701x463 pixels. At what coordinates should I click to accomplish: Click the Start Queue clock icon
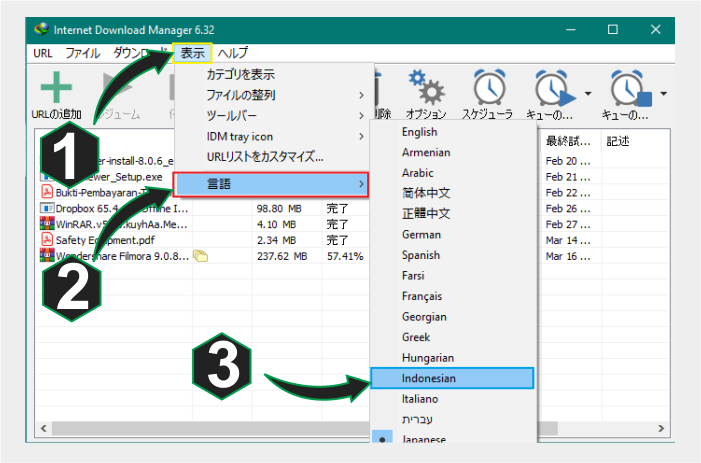555,88
